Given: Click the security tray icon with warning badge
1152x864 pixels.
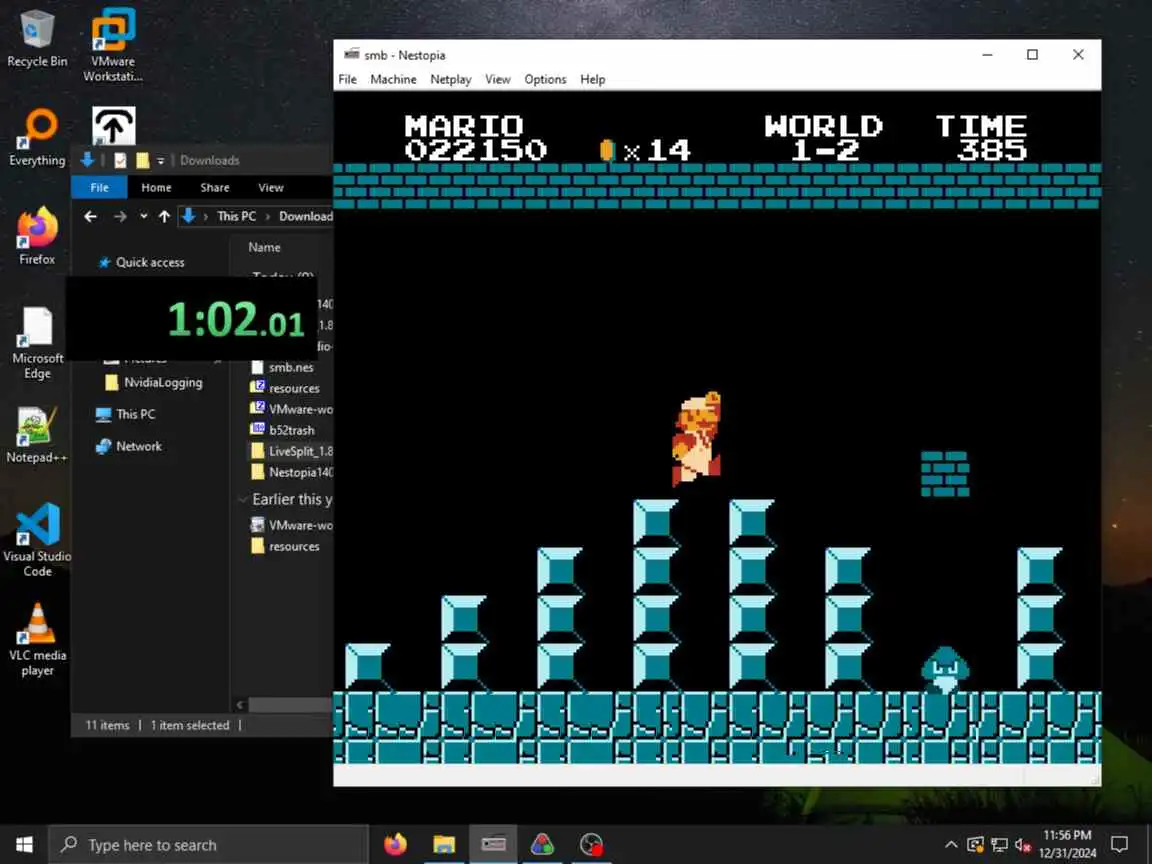Looking at the screenshot, I should [x=976, y=844].
